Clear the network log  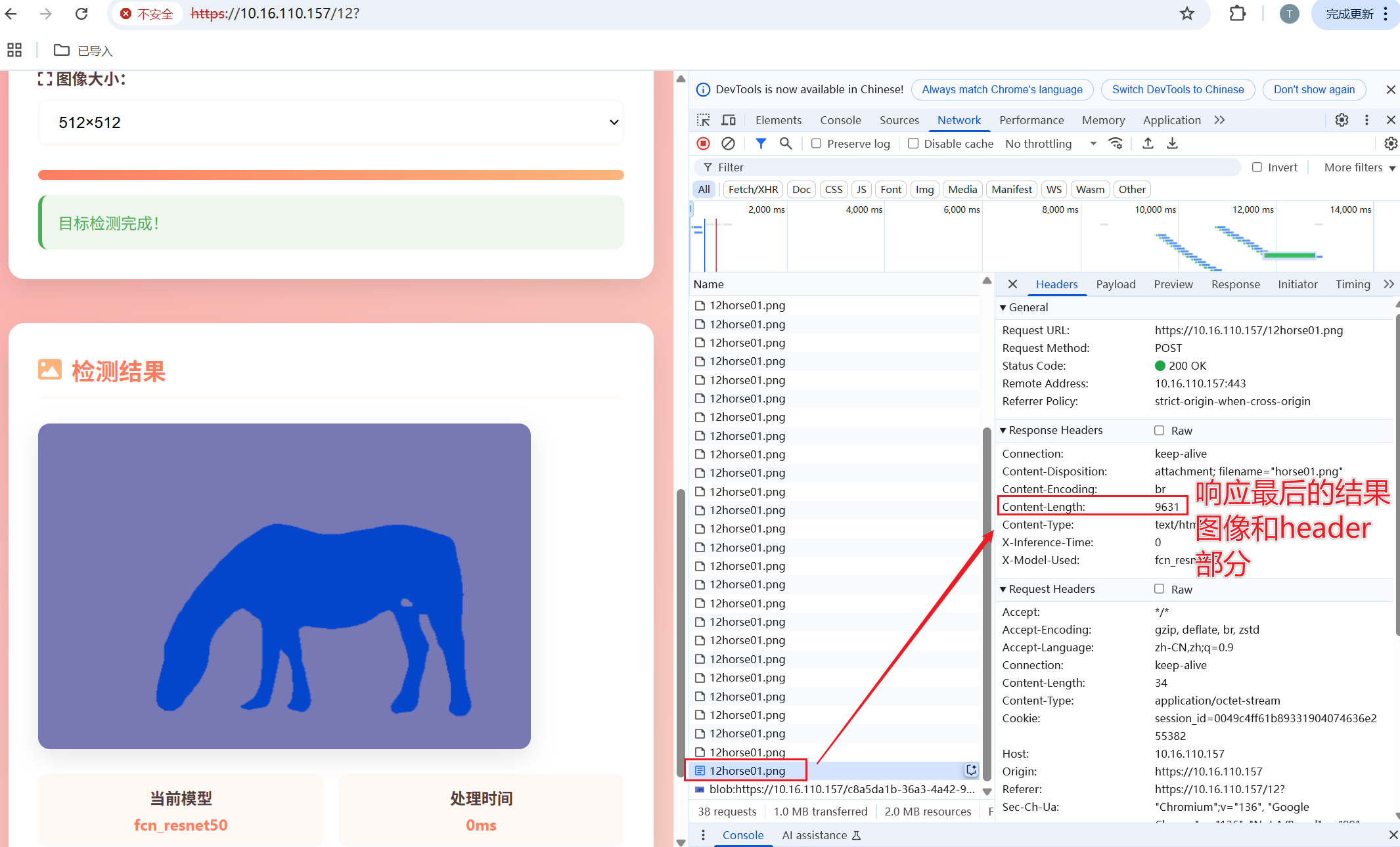[728, 143]
